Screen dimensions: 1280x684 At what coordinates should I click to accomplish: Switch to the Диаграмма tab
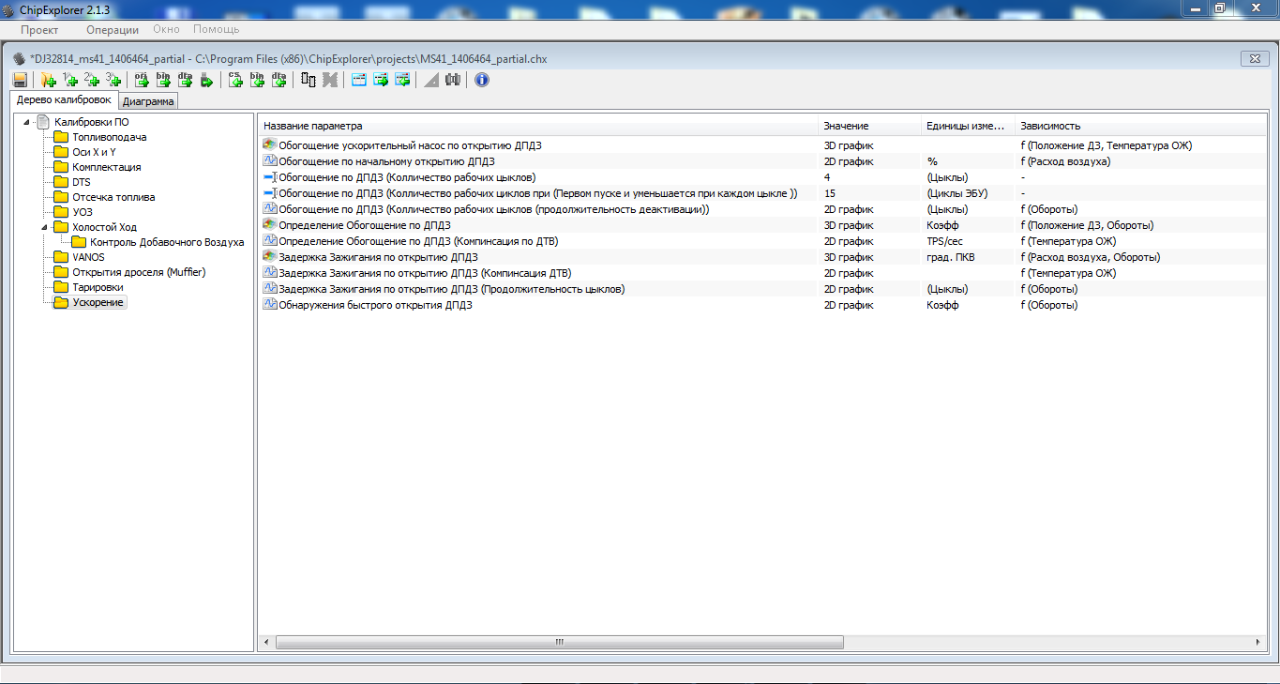pos(148,101)
